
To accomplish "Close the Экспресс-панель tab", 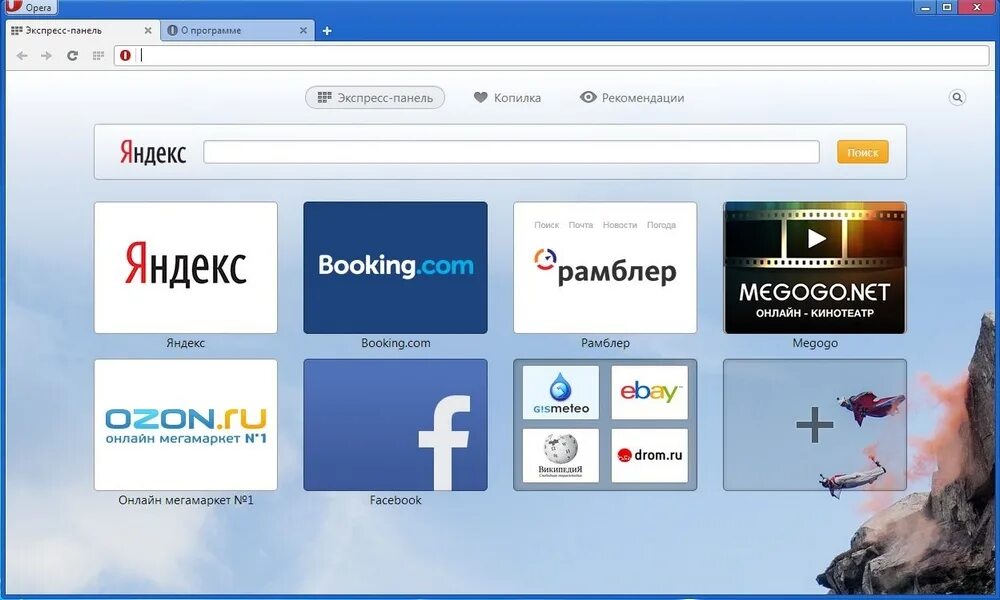I will tap(148, 30).
